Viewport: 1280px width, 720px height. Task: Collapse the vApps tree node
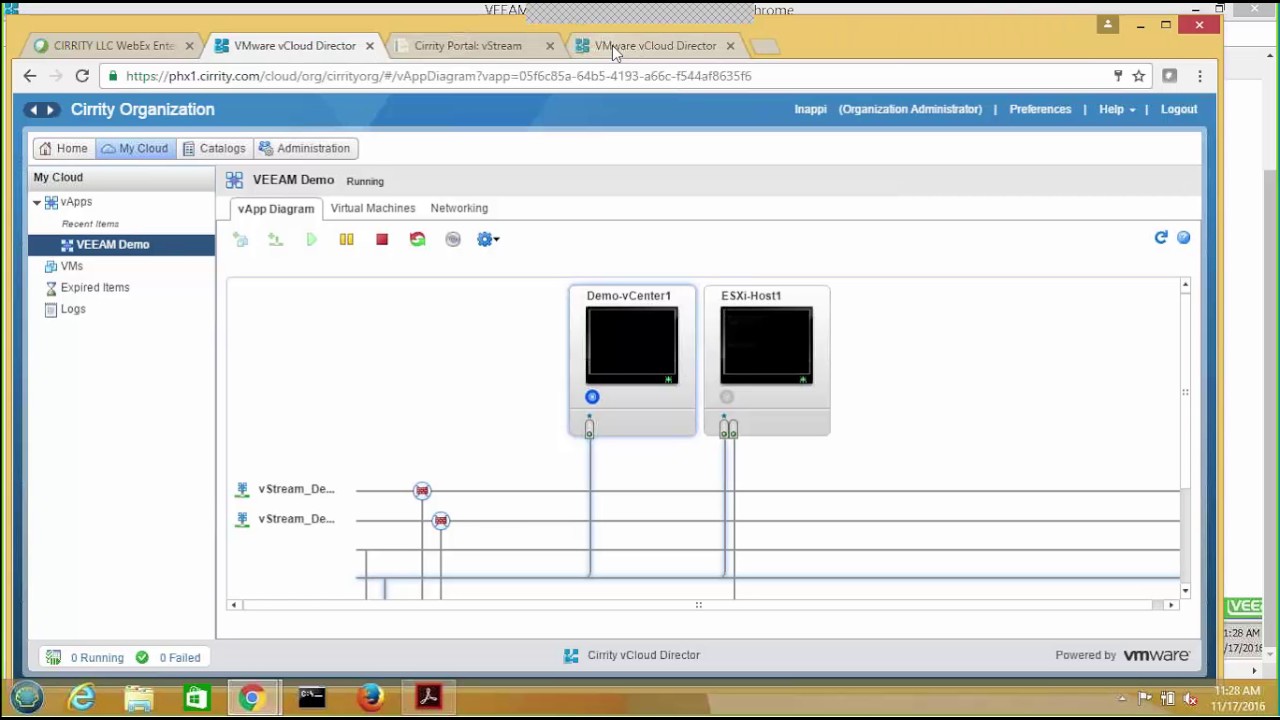coord(37,202)
